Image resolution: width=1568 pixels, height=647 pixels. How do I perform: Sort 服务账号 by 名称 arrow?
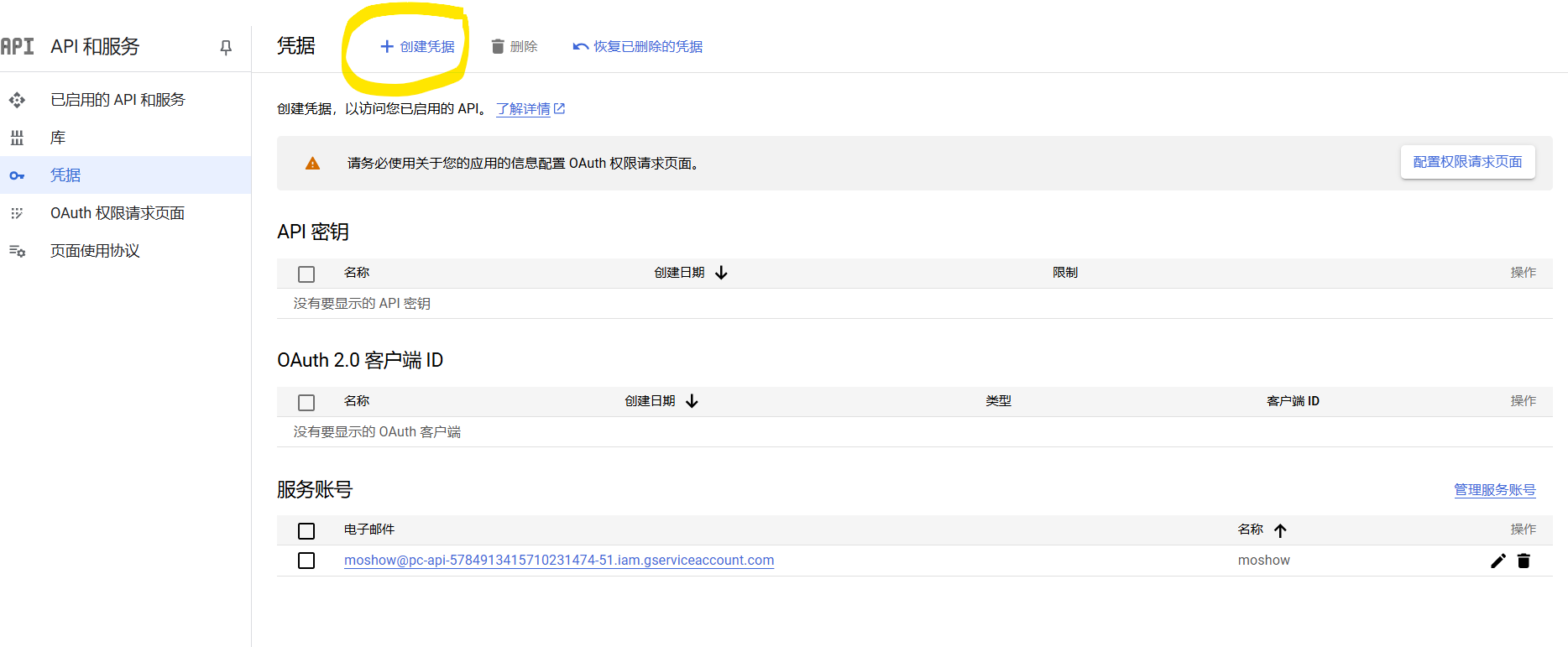[1280, 530]
